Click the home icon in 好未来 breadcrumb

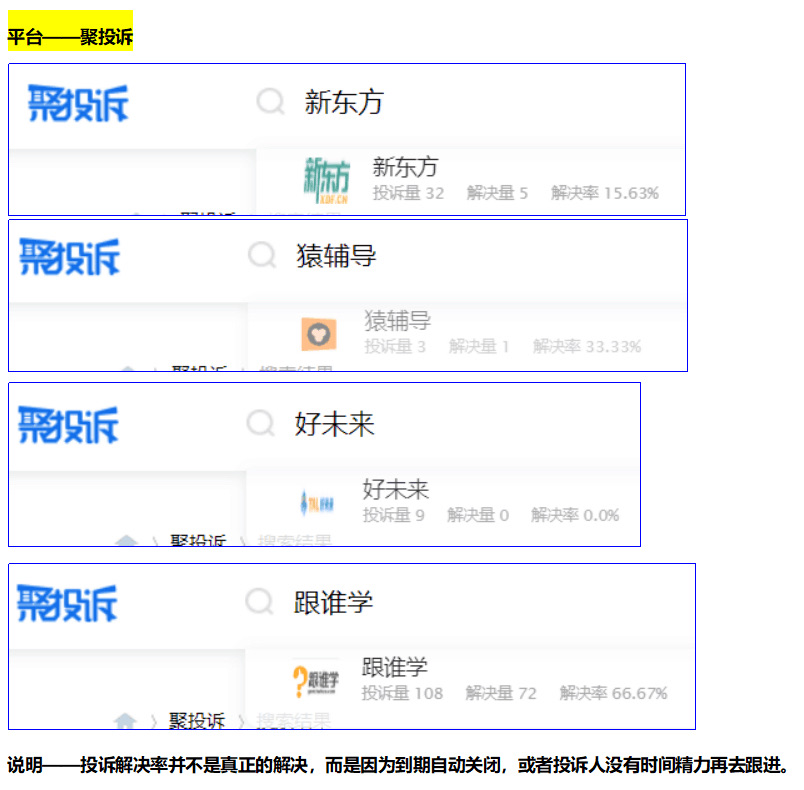coord(126,540)
